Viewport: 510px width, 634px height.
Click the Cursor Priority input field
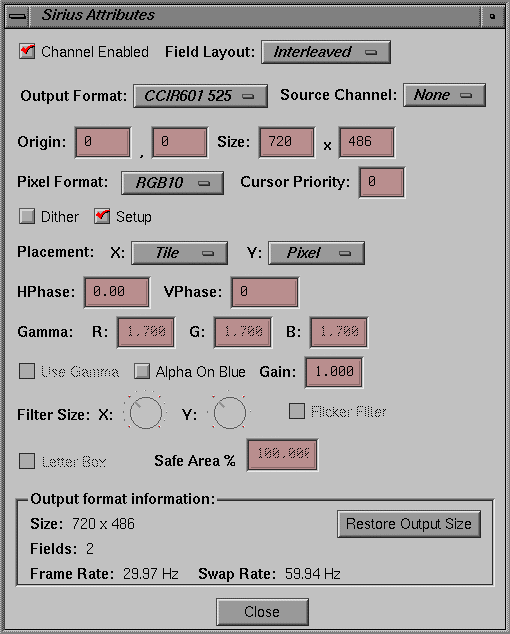(x=382, y=182)
